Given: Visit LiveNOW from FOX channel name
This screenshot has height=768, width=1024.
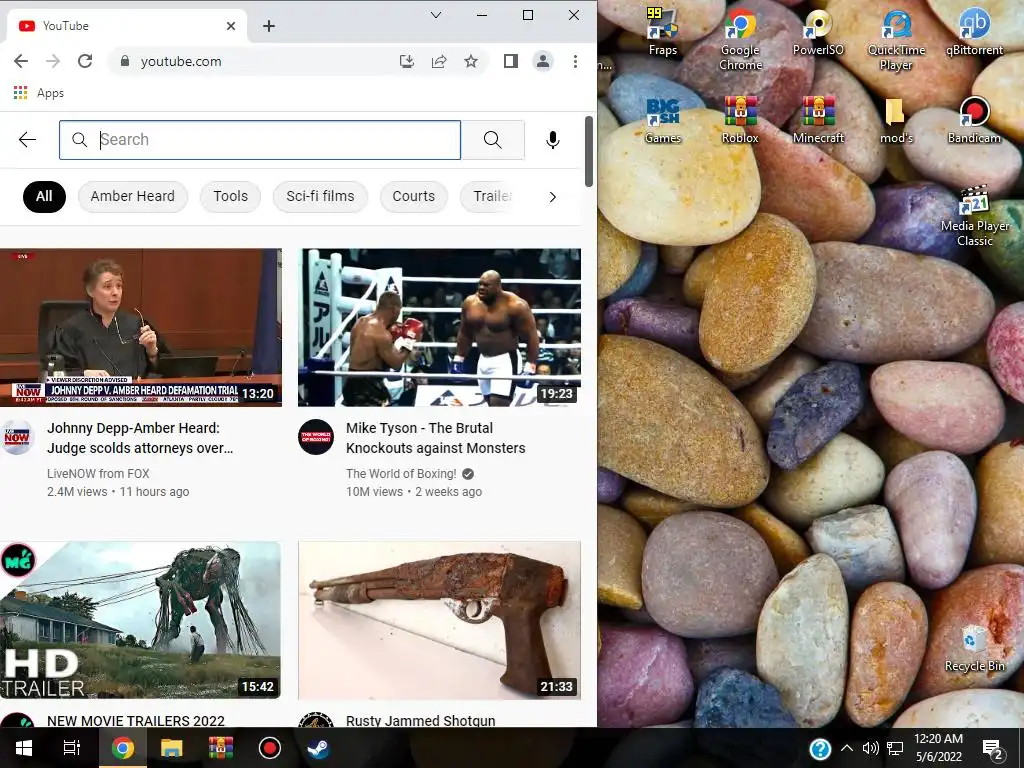Looking at the screenshot, I should pos(98,473).
